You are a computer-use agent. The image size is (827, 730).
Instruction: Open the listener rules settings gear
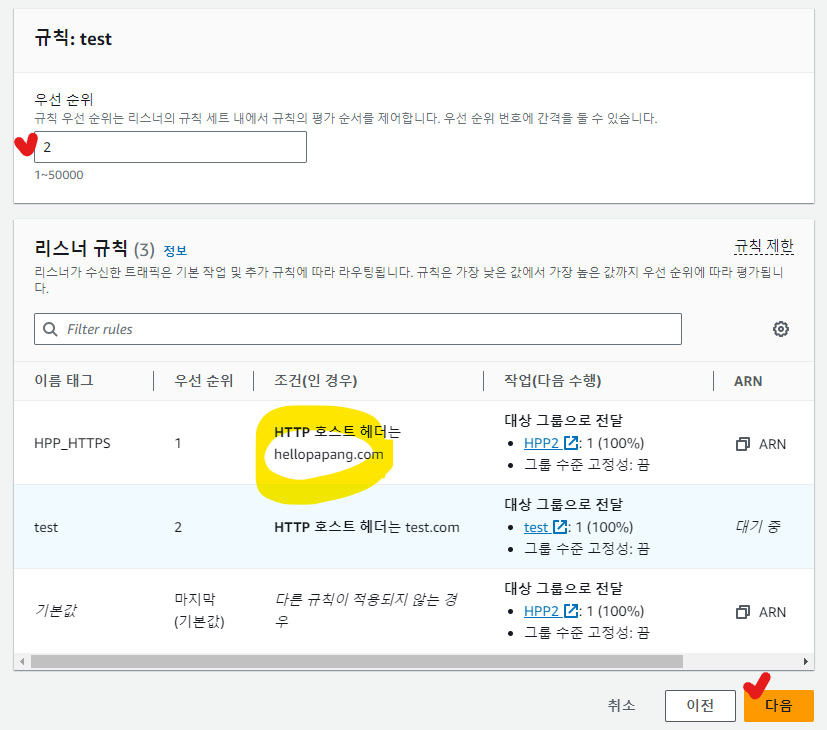pyautogui.click(x=781, y=329)
